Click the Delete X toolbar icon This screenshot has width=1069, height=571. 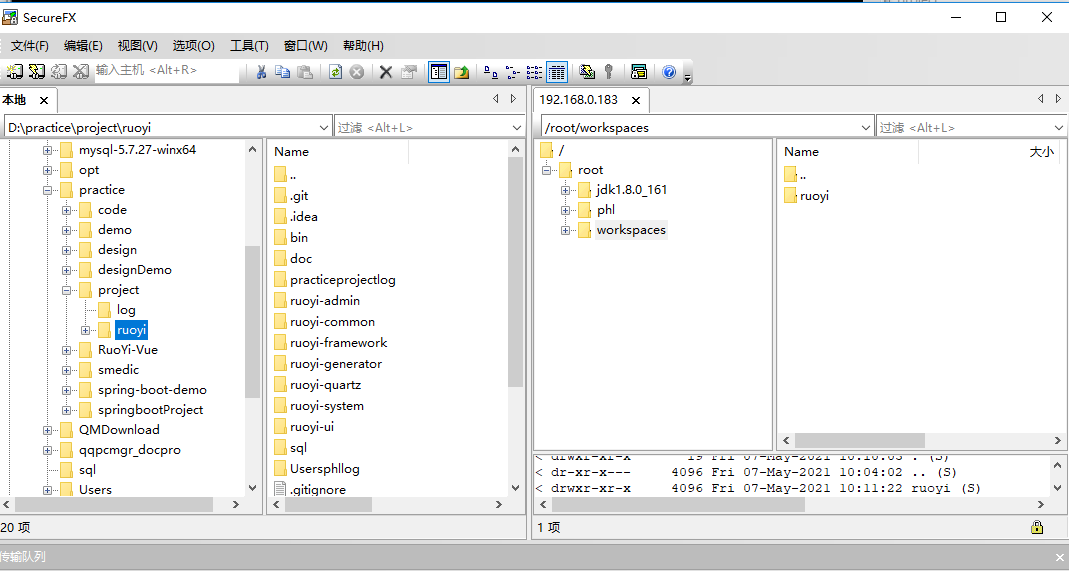(x=386, y=72)
